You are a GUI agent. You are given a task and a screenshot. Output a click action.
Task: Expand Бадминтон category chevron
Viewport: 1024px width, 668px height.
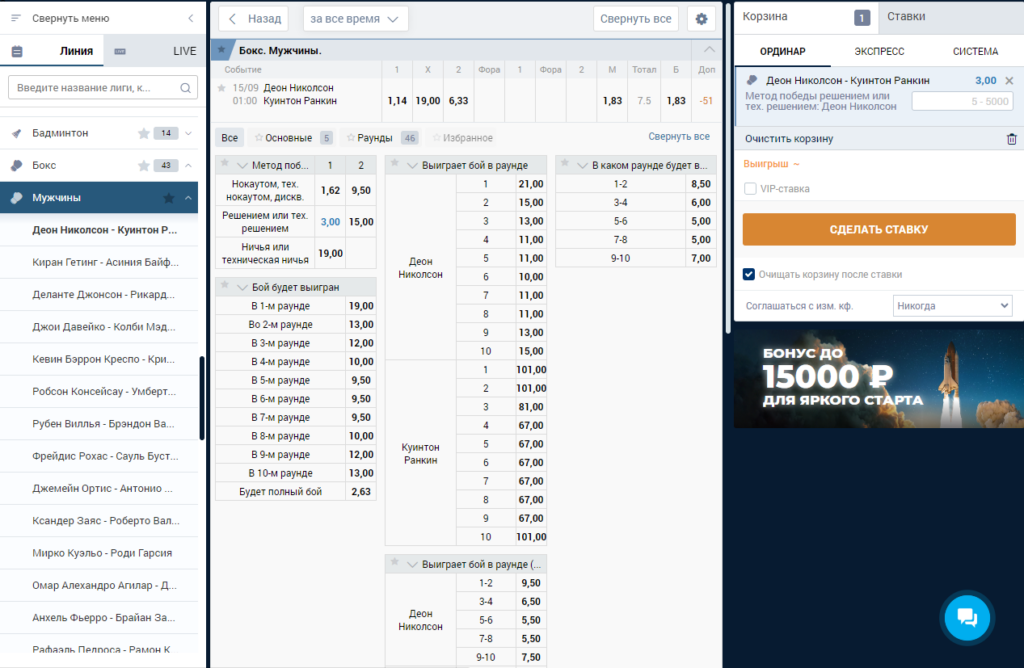[x=188, y=133]
